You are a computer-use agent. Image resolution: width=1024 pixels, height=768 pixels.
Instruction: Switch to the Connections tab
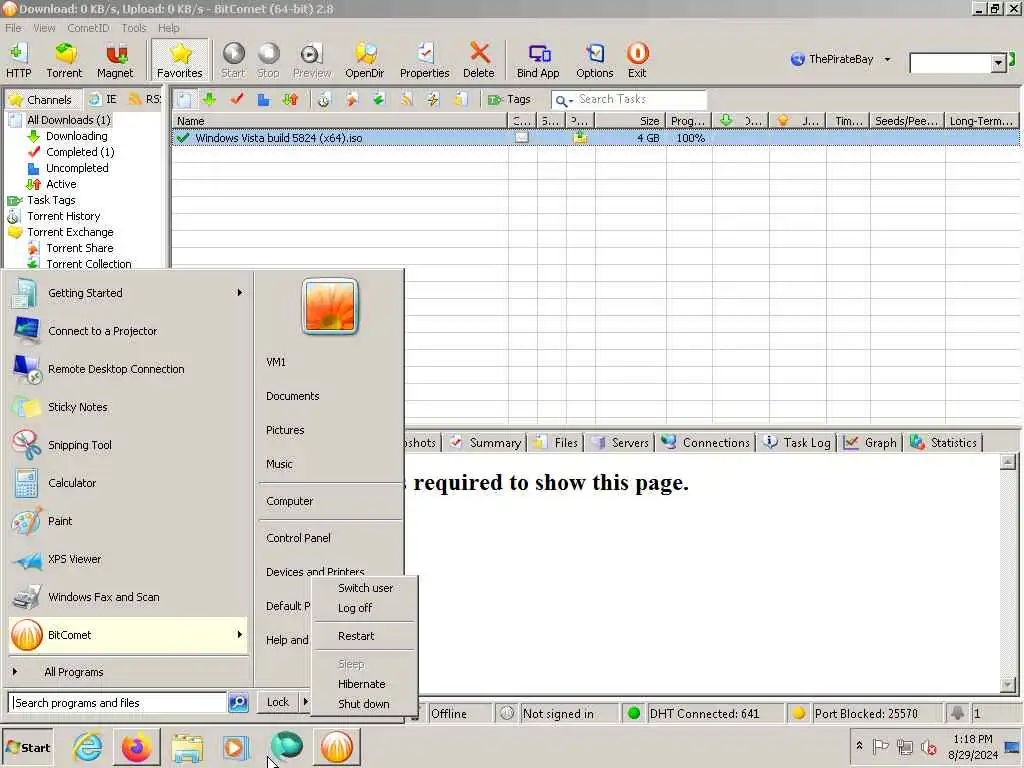706,443
